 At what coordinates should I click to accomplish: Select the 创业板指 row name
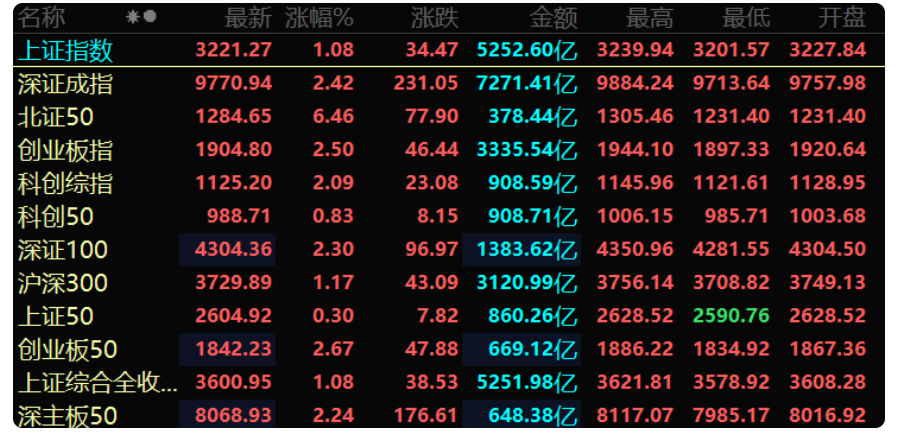(65, 151)
